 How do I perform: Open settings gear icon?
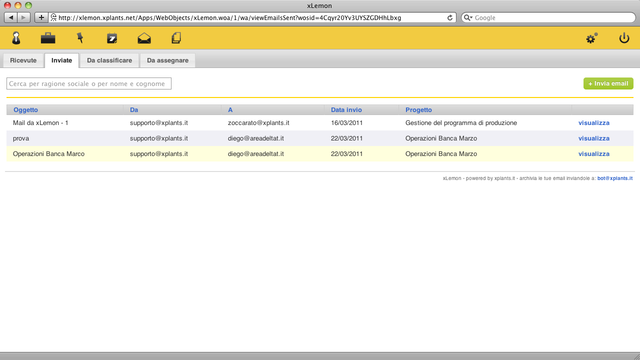click(591, 38)
